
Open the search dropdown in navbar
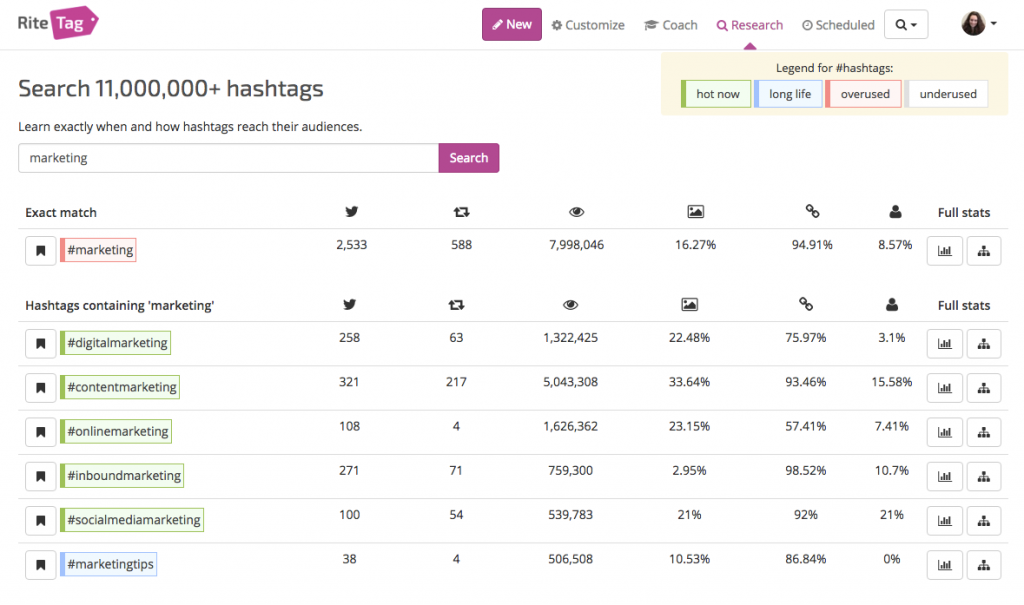pos(906,25)
